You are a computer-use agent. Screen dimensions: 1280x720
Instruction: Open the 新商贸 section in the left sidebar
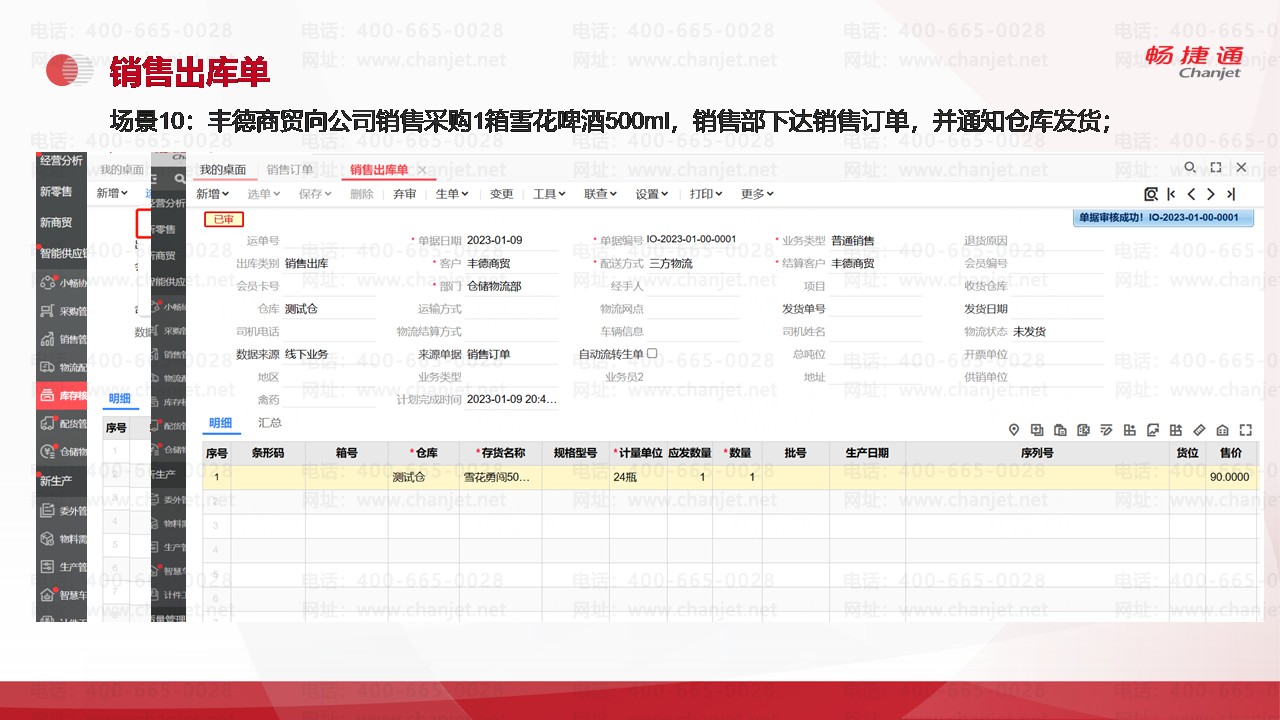(56, 223)
